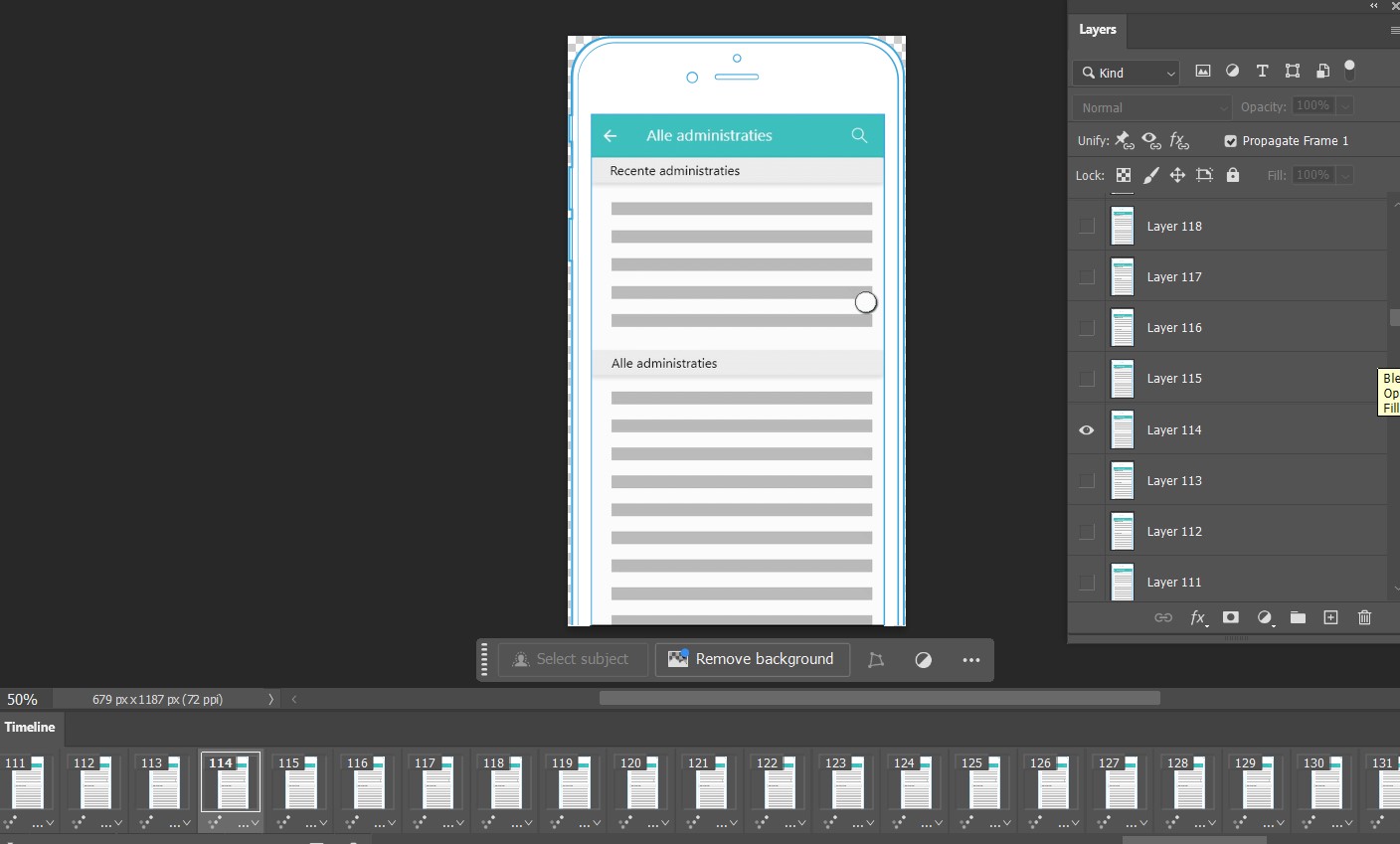Uncheck the Propagate Frame 1 checkbox
1400x844 pixels.
[1230, 140]
